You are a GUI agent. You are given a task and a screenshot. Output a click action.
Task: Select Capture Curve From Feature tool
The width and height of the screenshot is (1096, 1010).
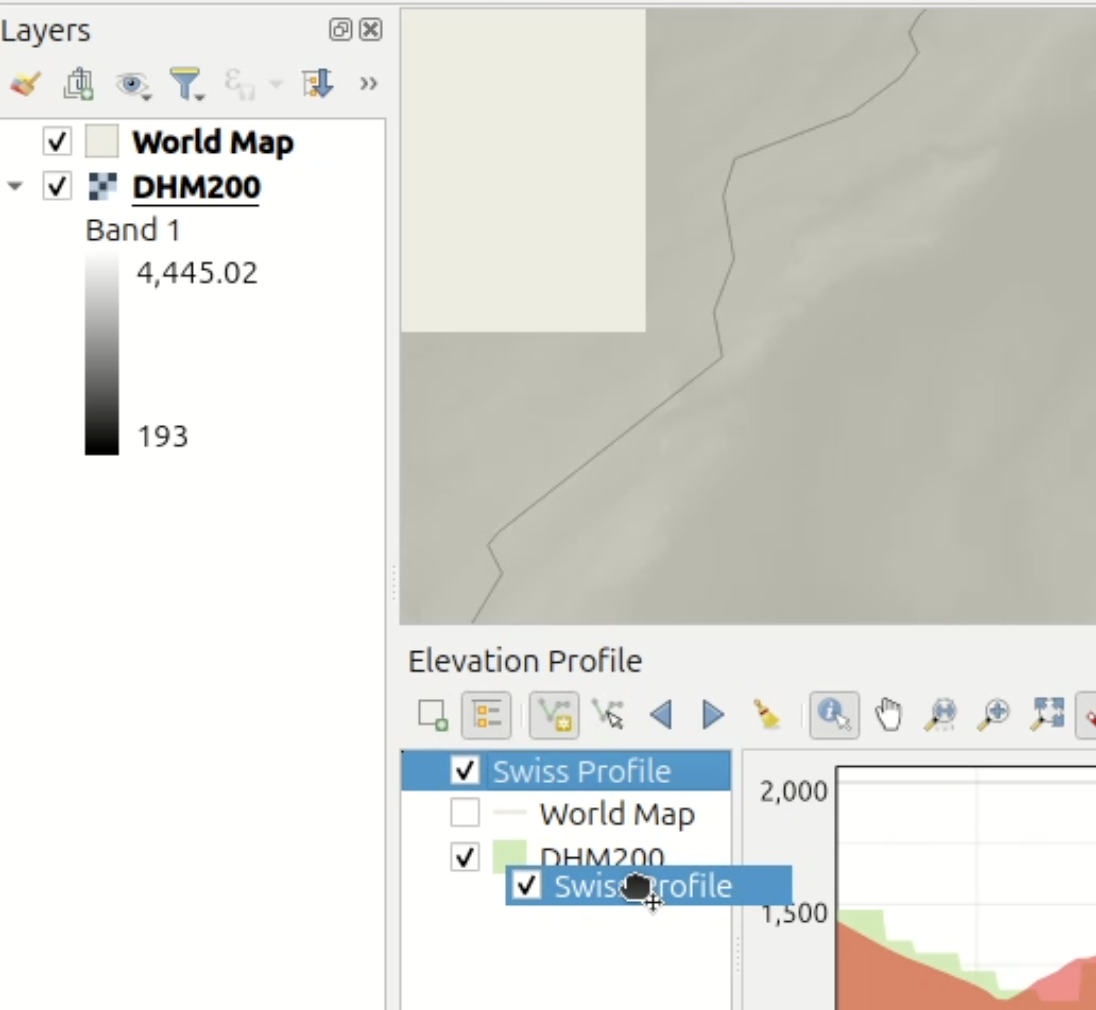pyautogui.click(x=607, y=715)
